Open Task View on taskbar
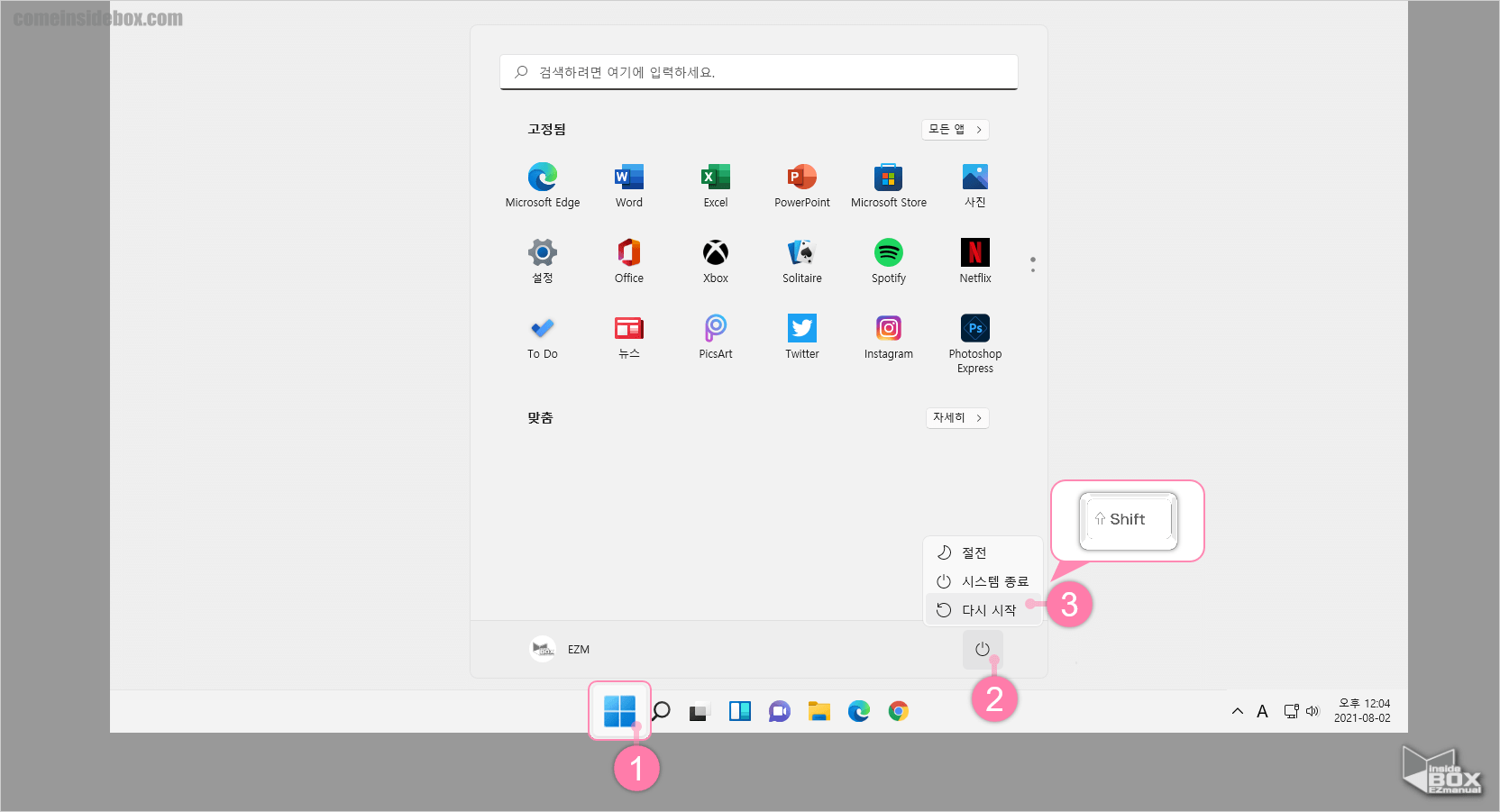 700,712
